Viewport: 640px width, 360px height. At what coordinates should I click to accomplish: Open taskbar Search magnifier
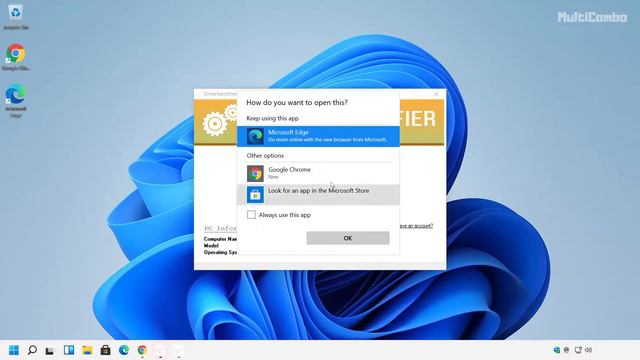coord(32,350)
